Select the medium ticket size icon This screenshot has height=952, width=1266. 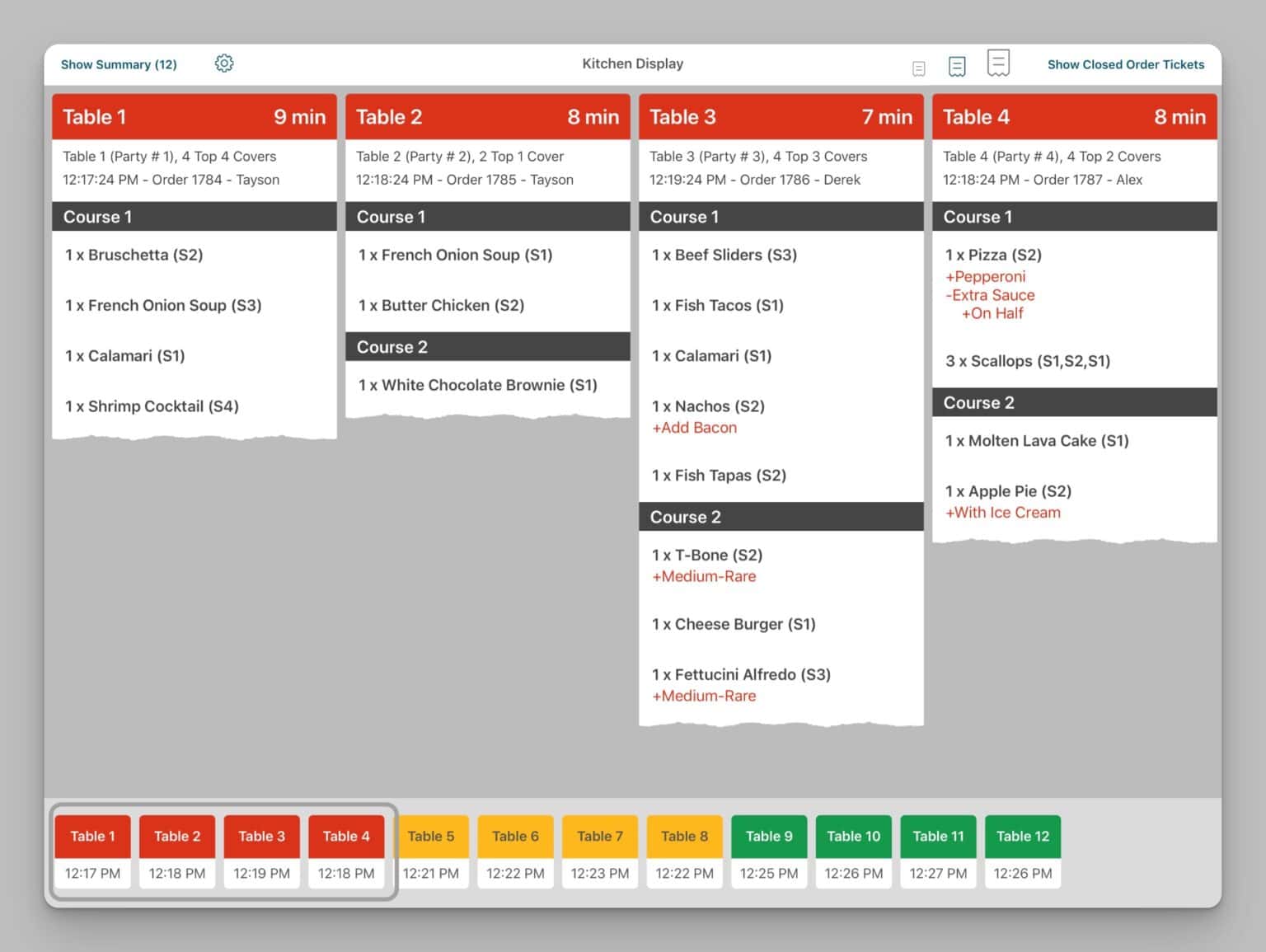point(957,66)
